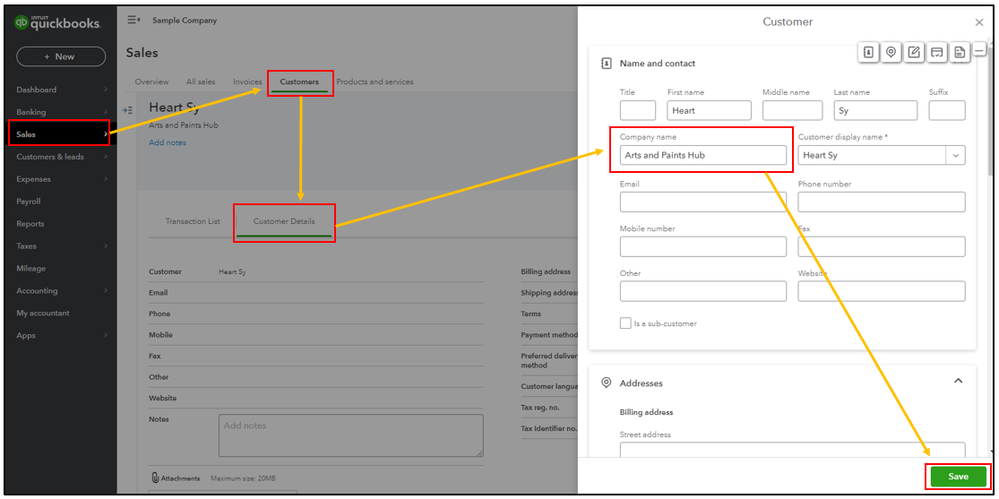This screenshot has width=999, height=499.
Task: Collapse the Addresses section chevron
Action: click(x=958, y=381)
